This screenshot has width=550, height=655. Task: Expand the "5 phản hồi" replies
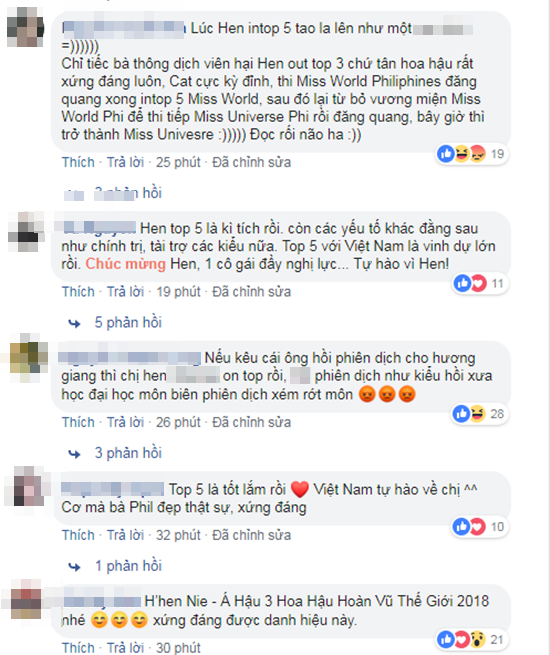point(128,322)
